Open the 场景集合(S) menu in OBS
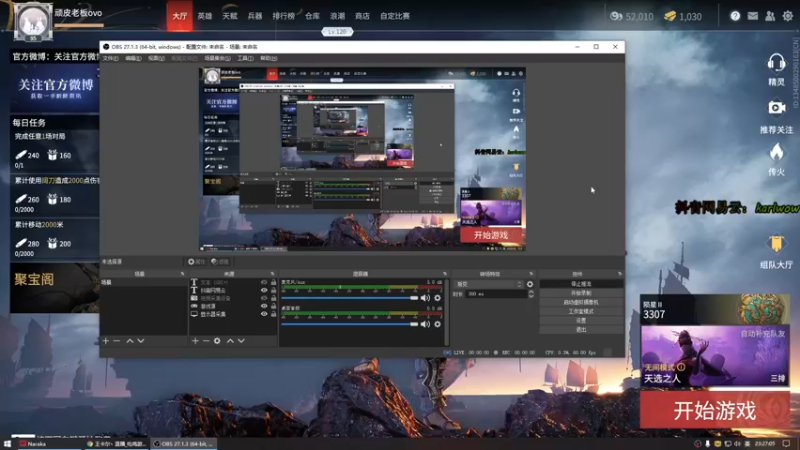This screenshot has width=800, height=450. 217,58
